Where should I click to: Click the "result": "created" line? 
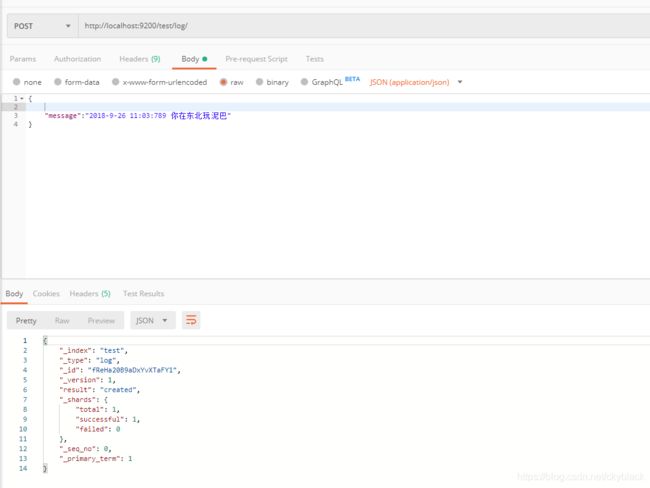pos(100,390)
